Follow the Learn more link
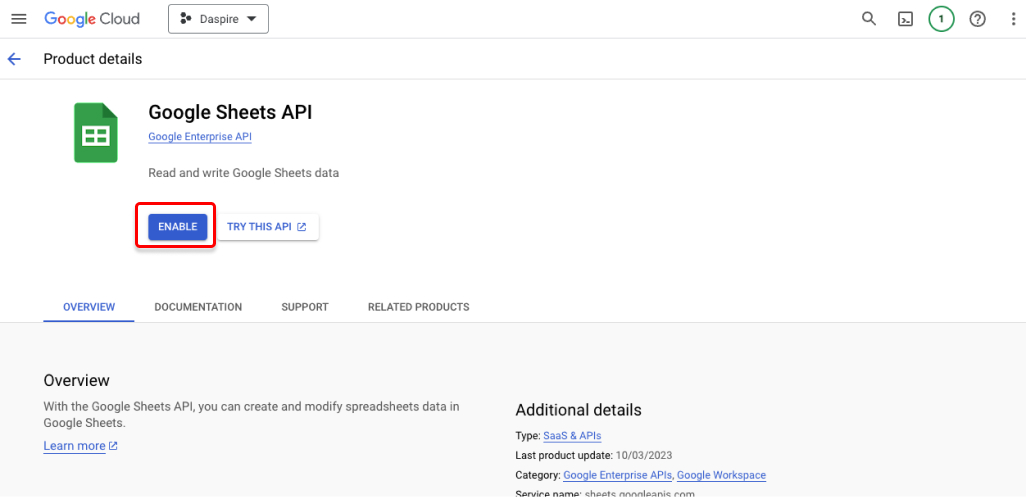The width and height of the screenshot is (1026, 497). pos(80,446)
